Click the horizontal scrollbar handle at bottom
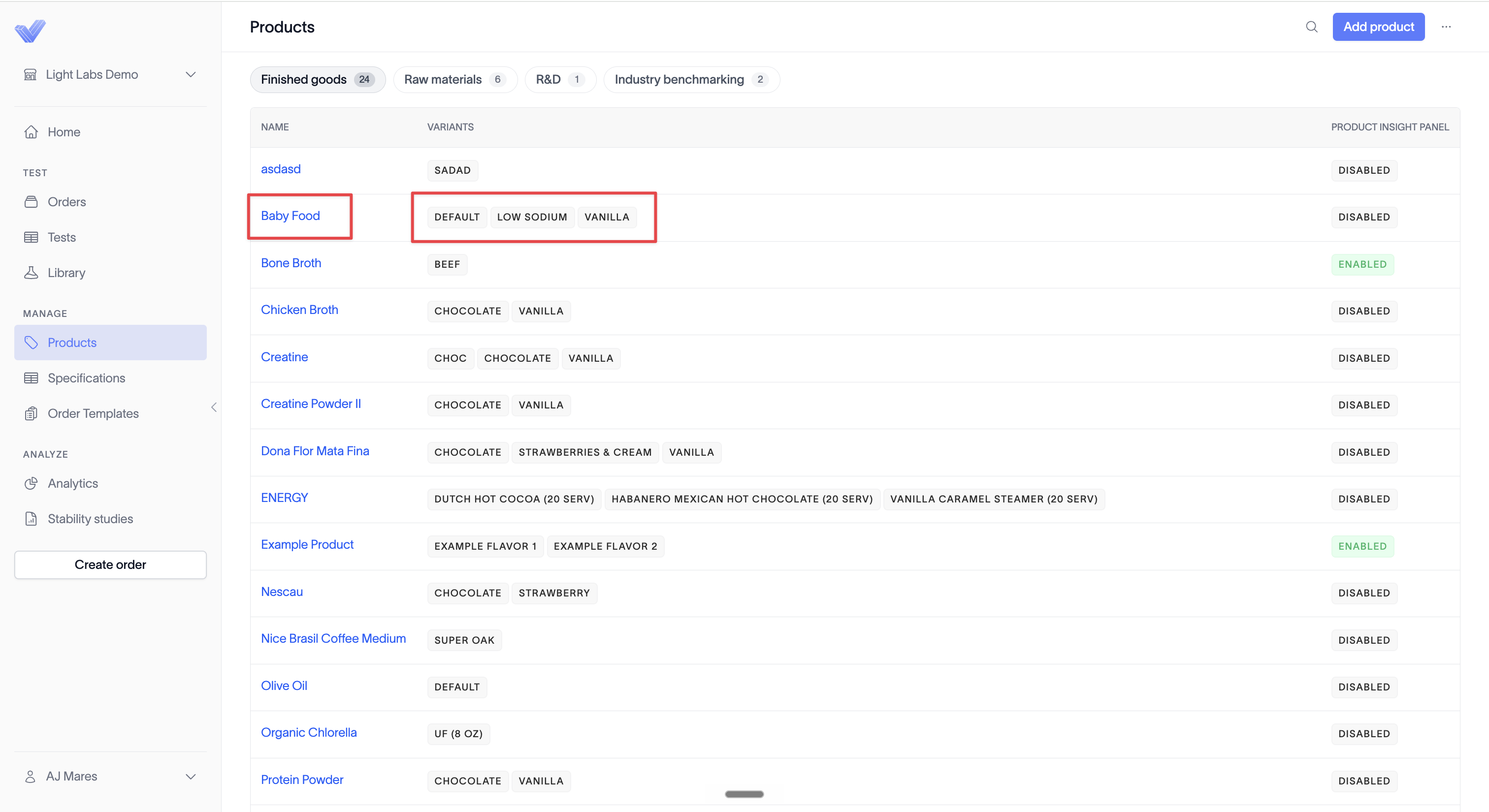The width and height of the screenshot is (1489, 812). tap(744, 794)
